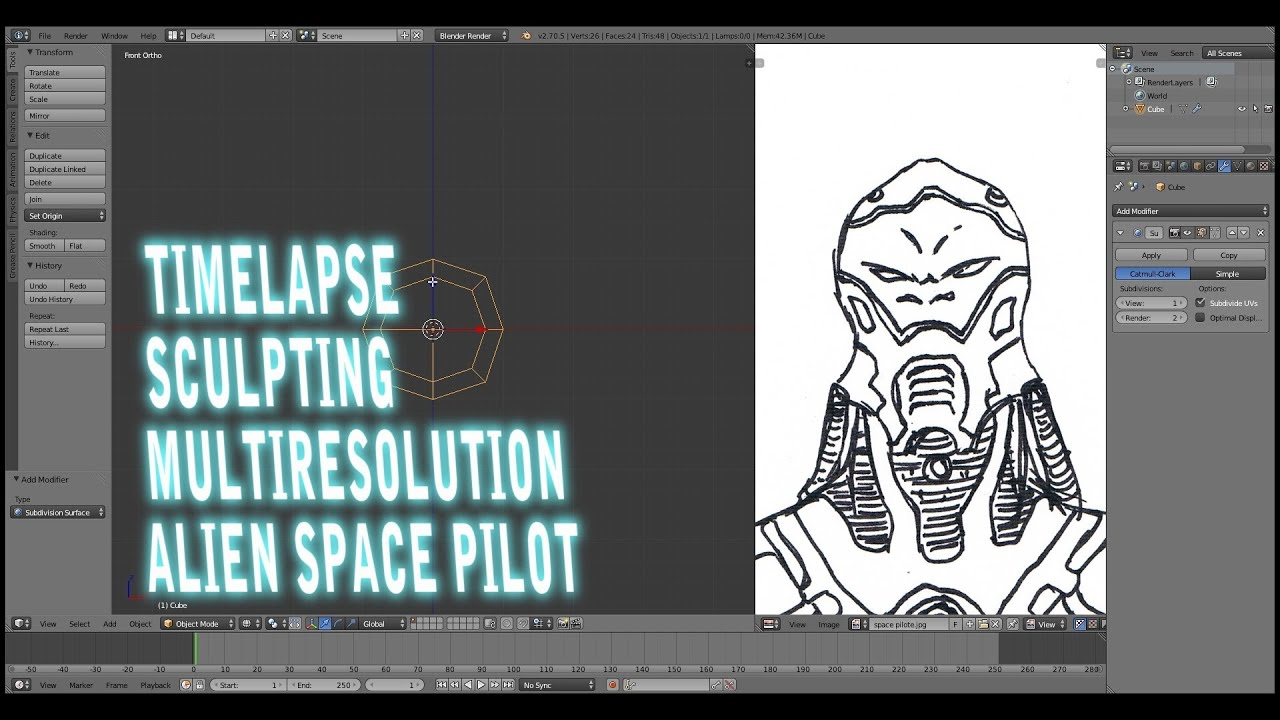This screenshot has height=720, width=1280.
Task: Open the Render menu
Action: point(76,36)
